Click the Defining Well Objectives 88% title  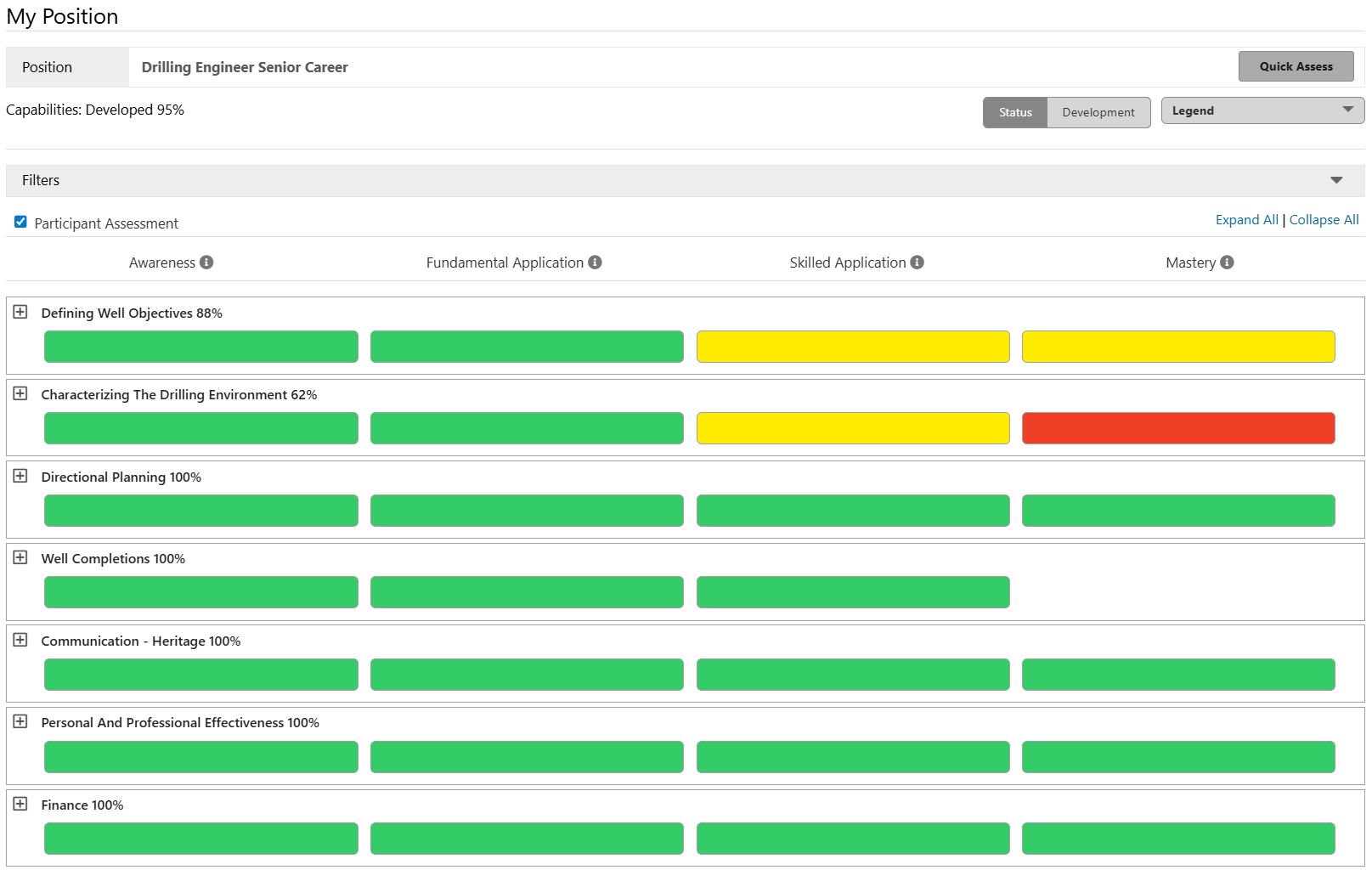[132, 313]
